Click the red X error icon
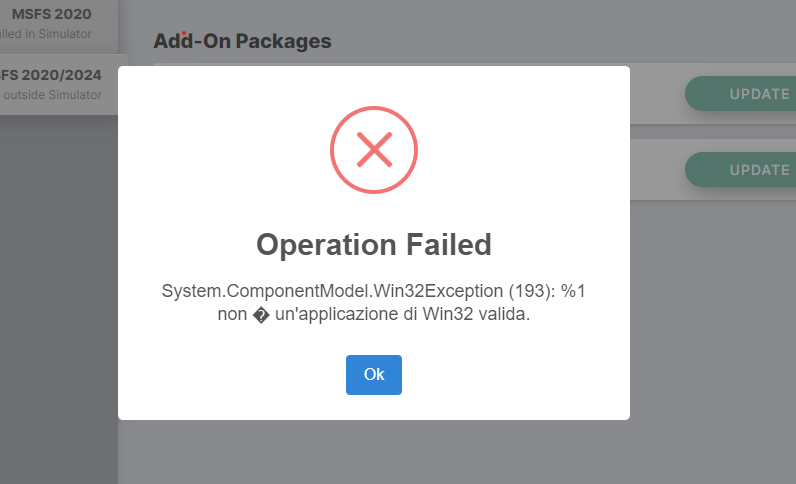 pos(374,150)
